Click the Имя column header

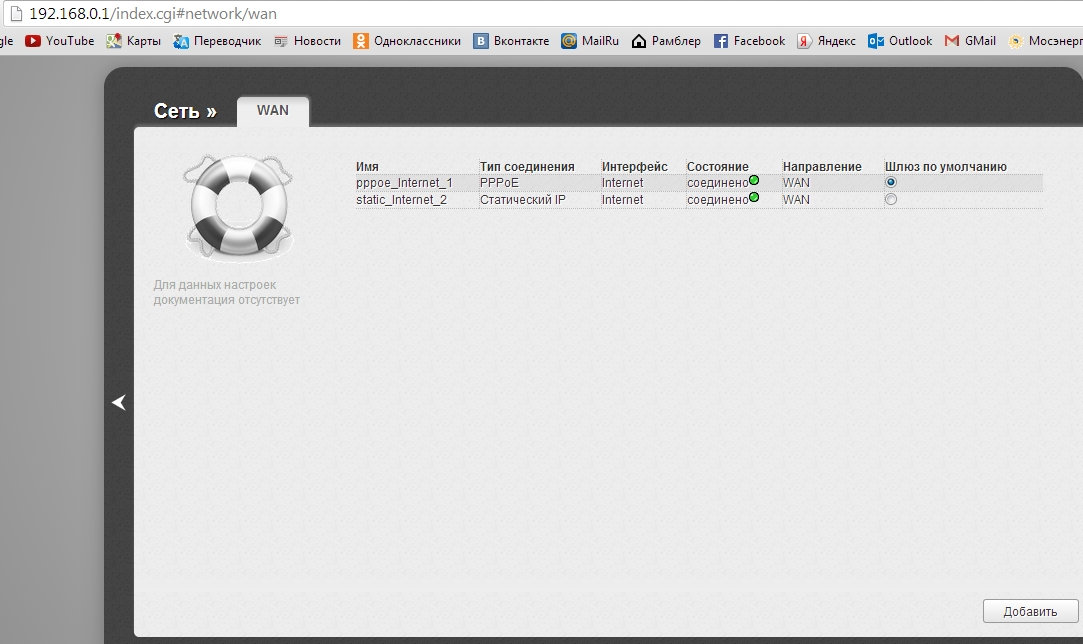pos(367,167)
